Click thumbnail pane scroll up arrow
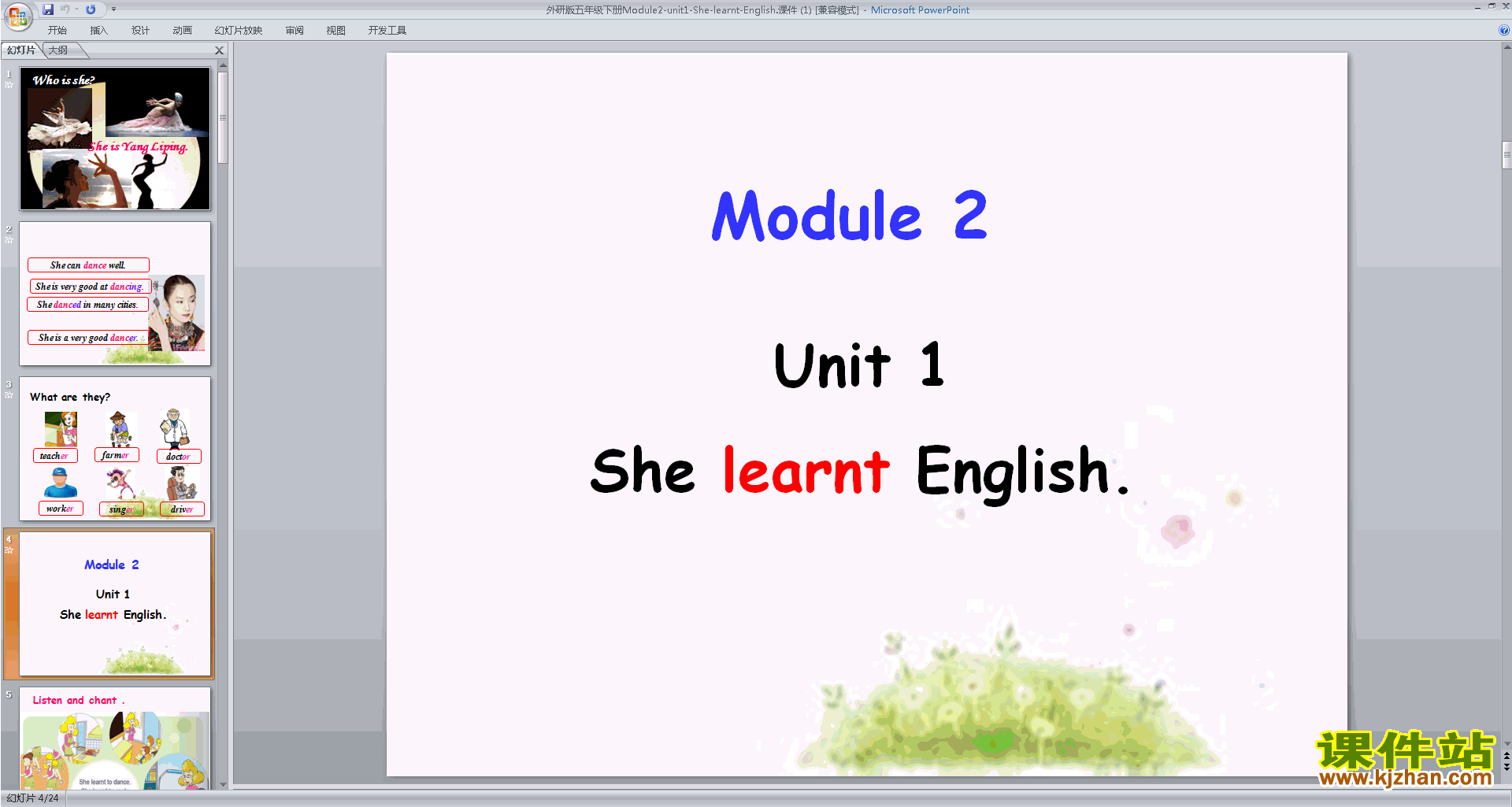Image resolution: width=1512 pixels, height=807 pixels. point(223,65)
